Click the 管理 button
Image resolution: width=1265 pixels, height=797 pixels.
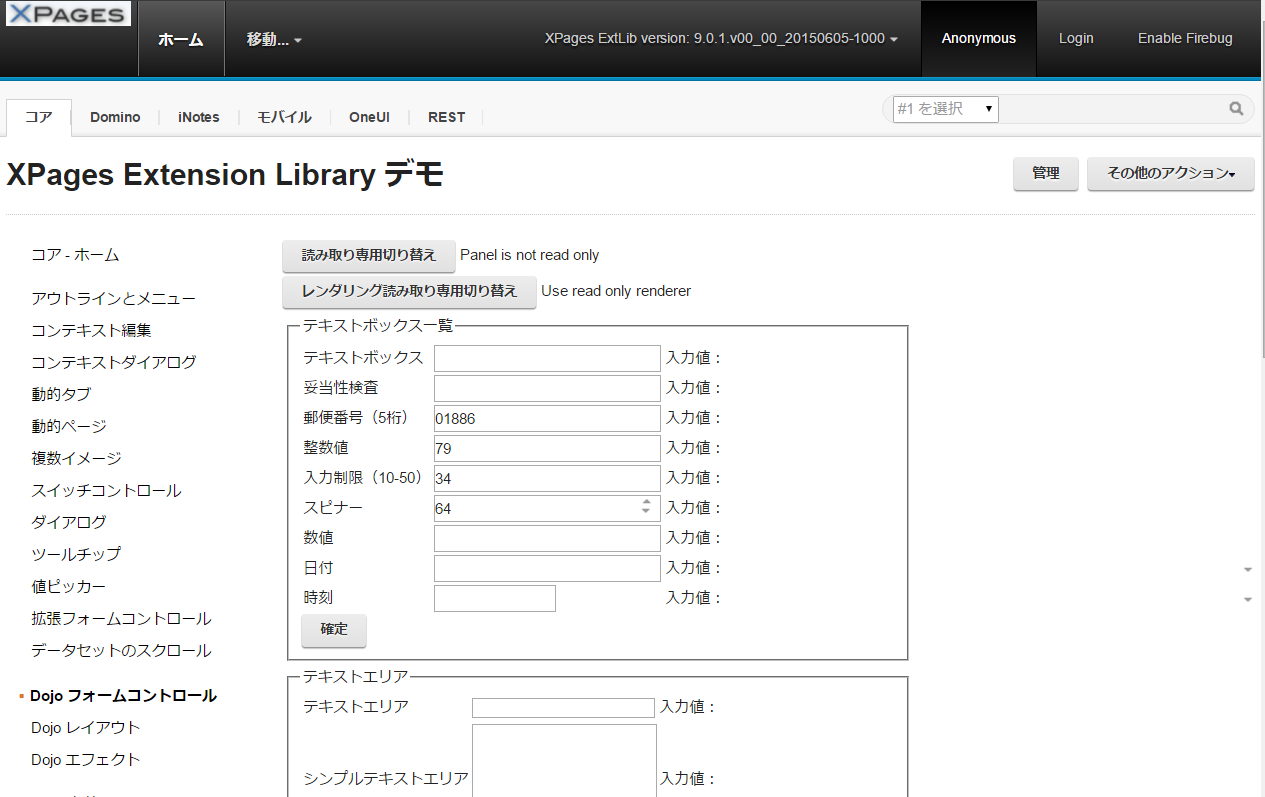1045,173
